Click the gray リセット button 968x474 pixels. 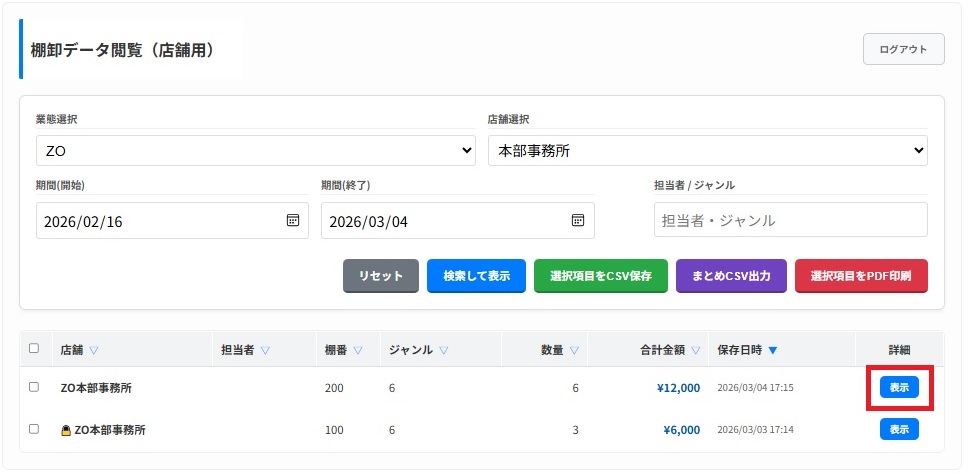tap(381, 276)
